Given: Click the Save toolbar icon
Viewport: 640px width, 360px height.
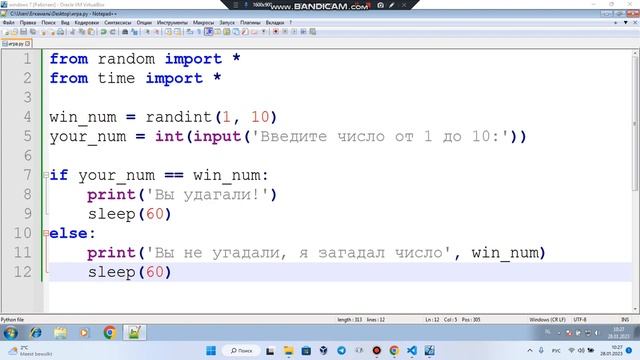Looking at the screenshot, I should (24, 32).
